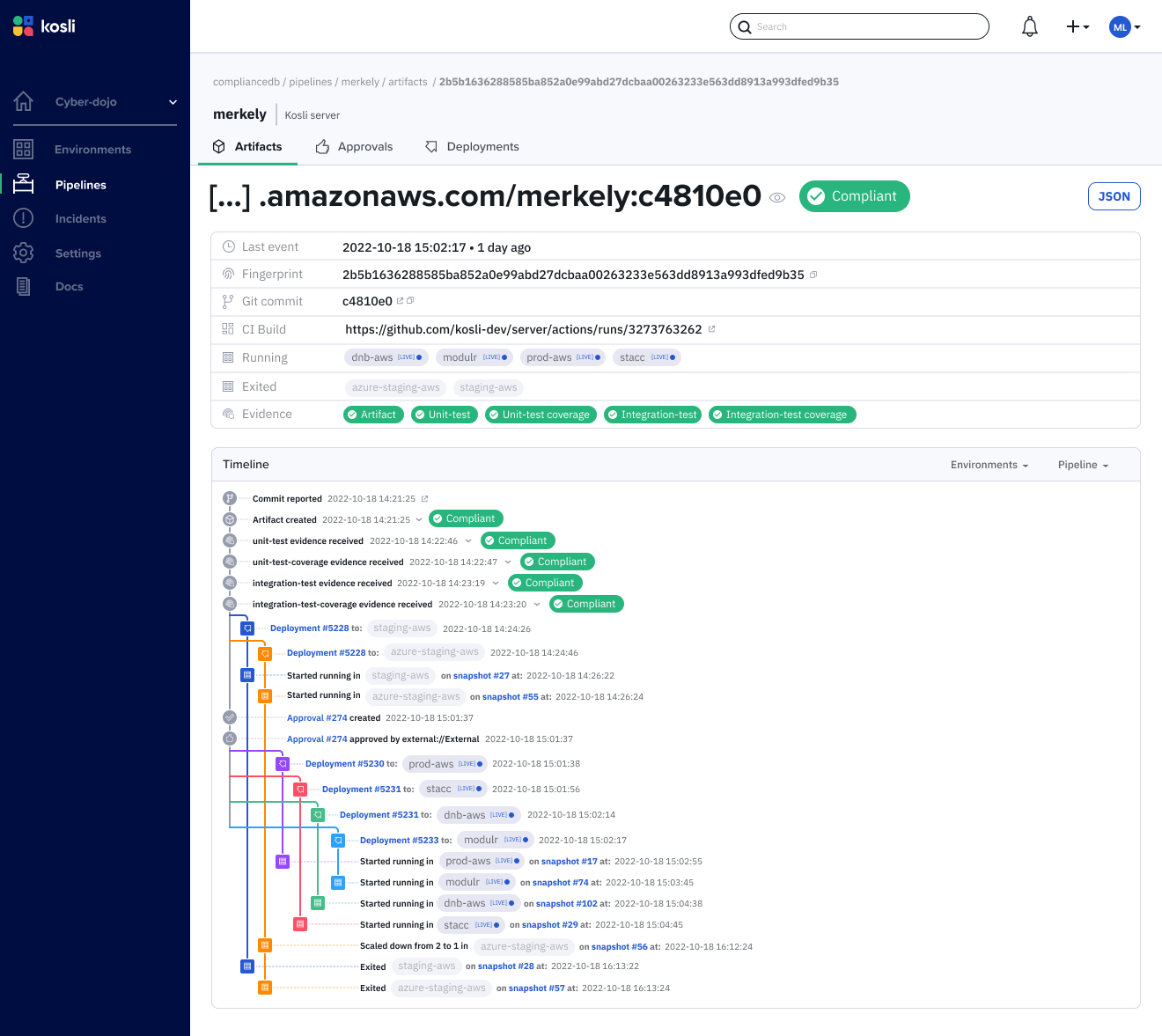
Task: Click the Settings gear icon
Action: [x=24, y=253]
